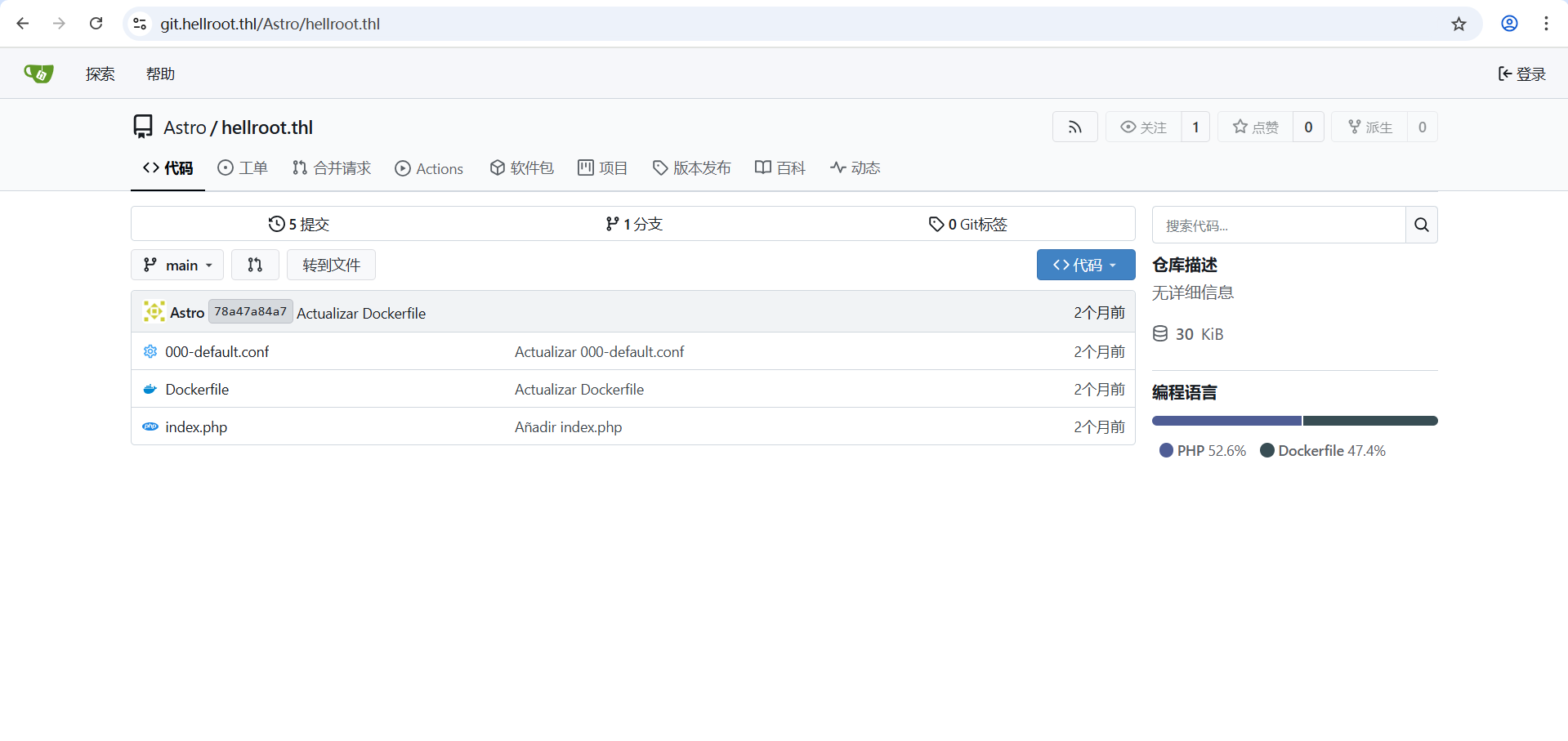The image size is (1568, 741).
Task: Click the repository book icon
Action: 143,127
